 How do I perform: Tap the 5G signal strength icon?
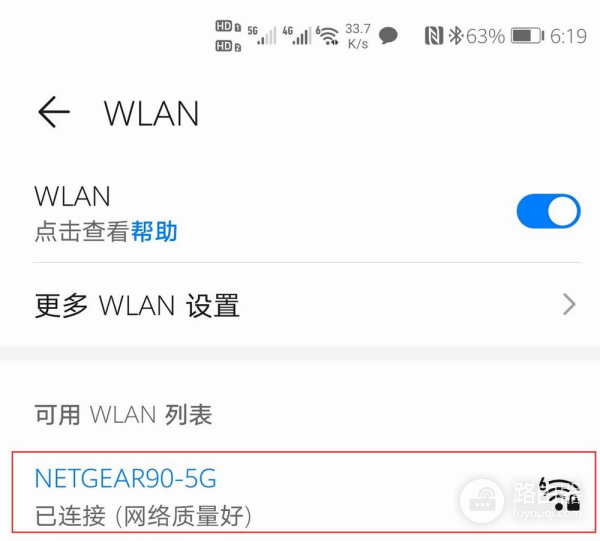pyautogui.click(x=262, y=36)
